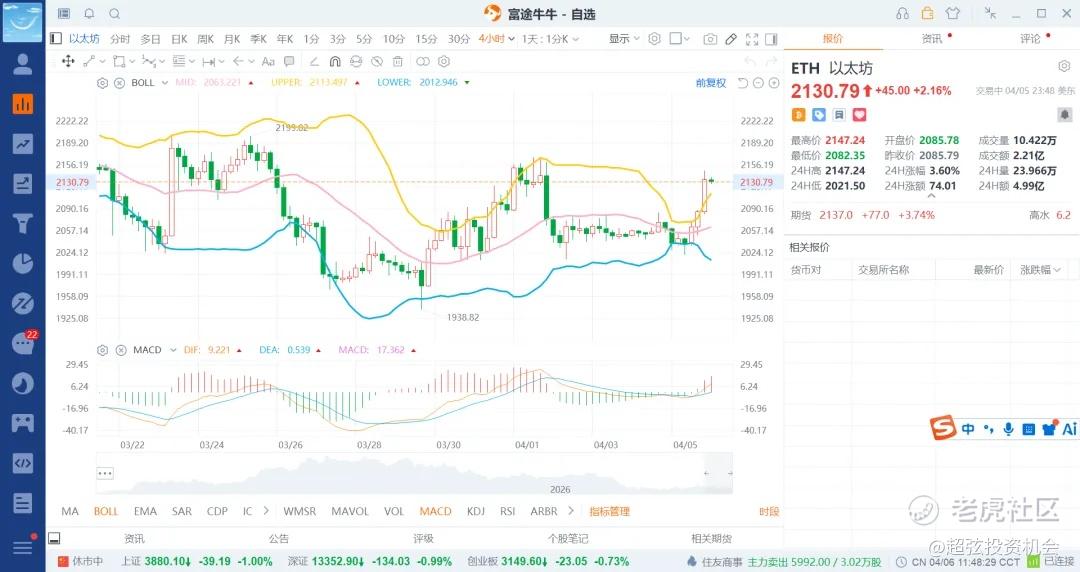Click the timeline range navigator strip

(x=415, y=473)
